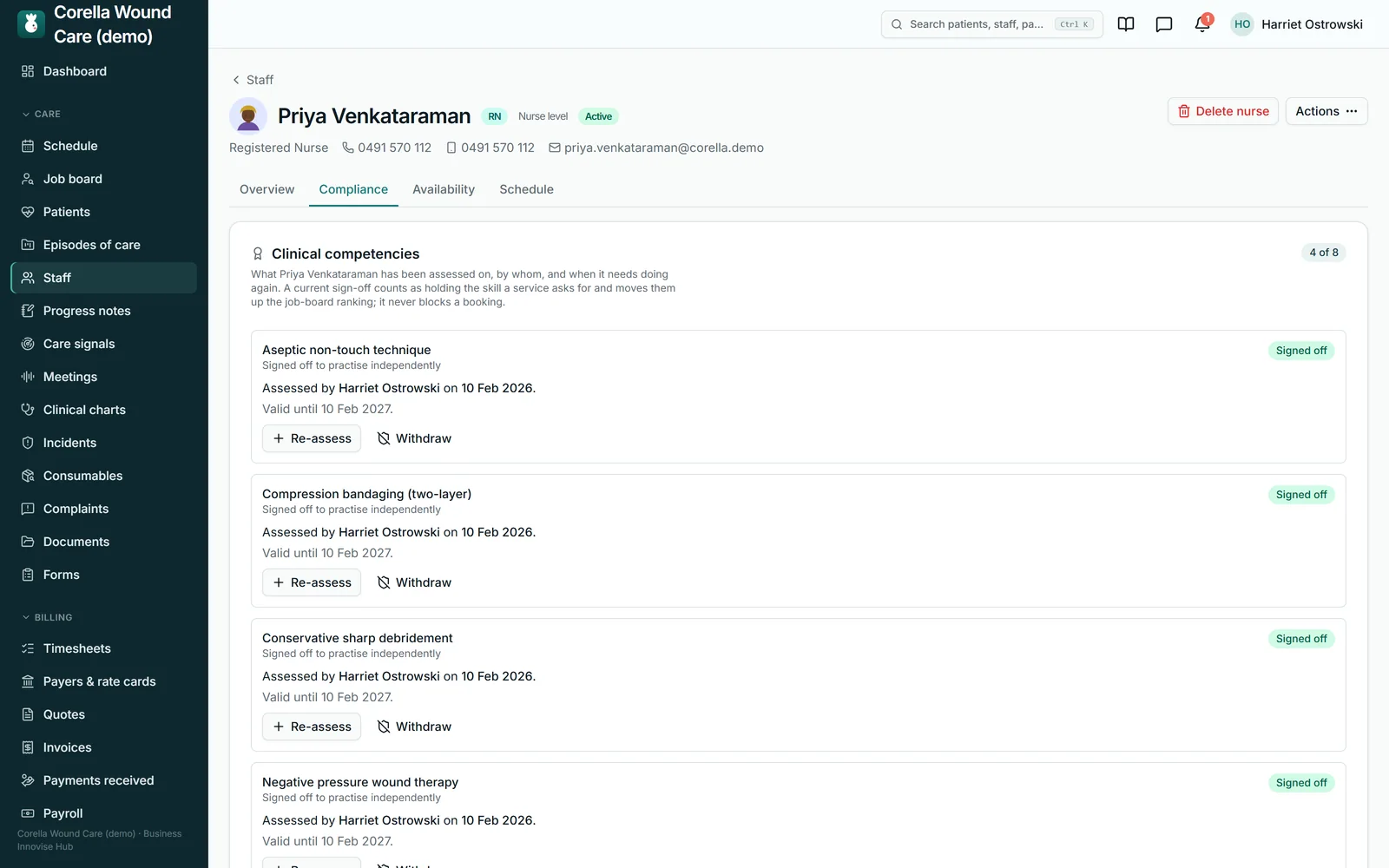Open Clinical charts stethoscope icon
Image resolution: width=1389 pixels, height=868 pixels.
click(28, 410)
